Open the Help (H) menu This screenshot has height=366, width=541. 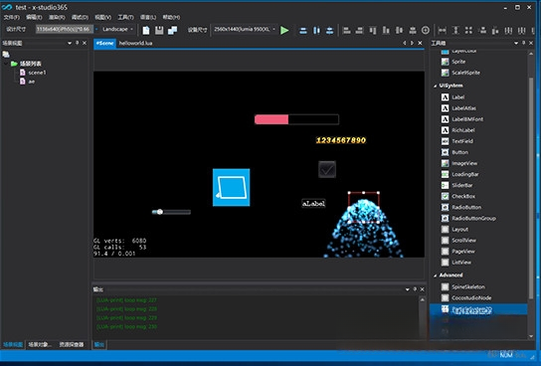[171, 17]
